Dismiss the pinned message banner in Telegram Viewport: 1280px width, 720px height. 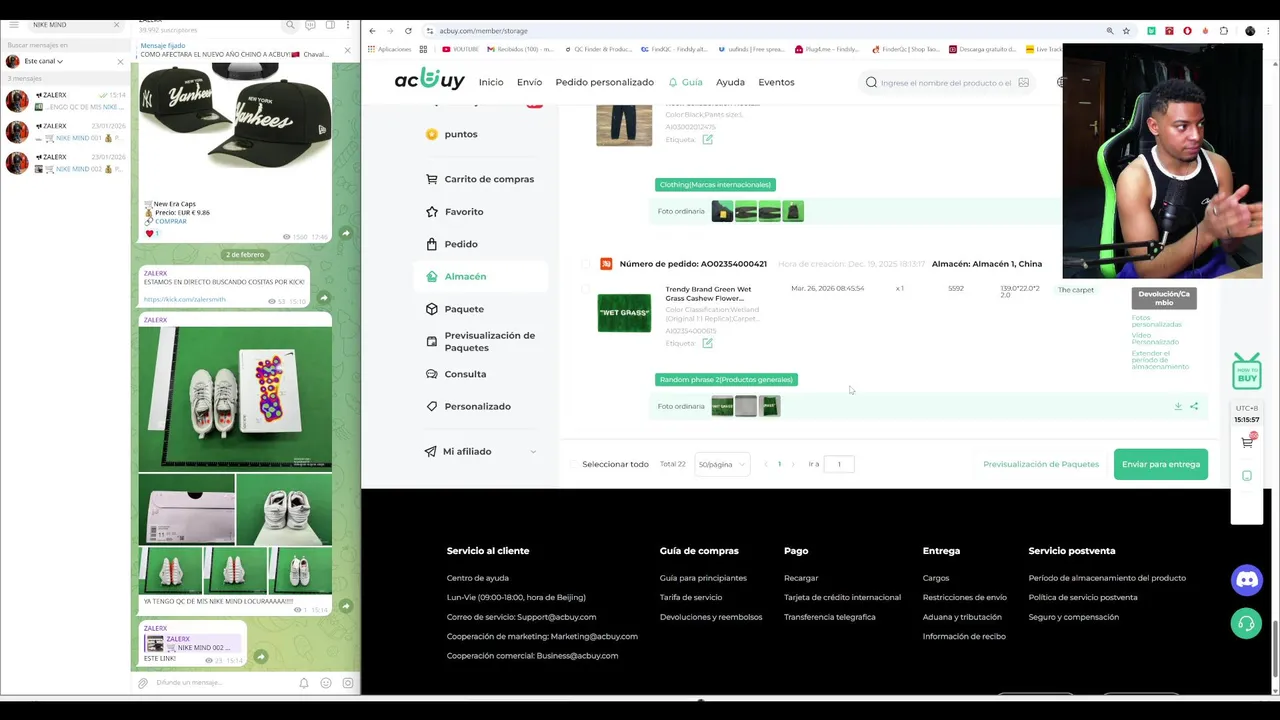click(347, 50)
